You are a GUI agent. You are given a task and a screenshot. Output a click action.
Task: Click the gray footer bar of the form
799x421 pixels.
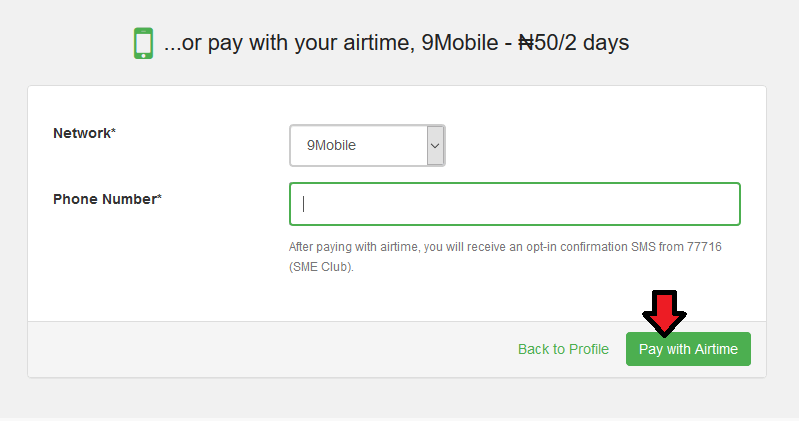coord(255,350)
